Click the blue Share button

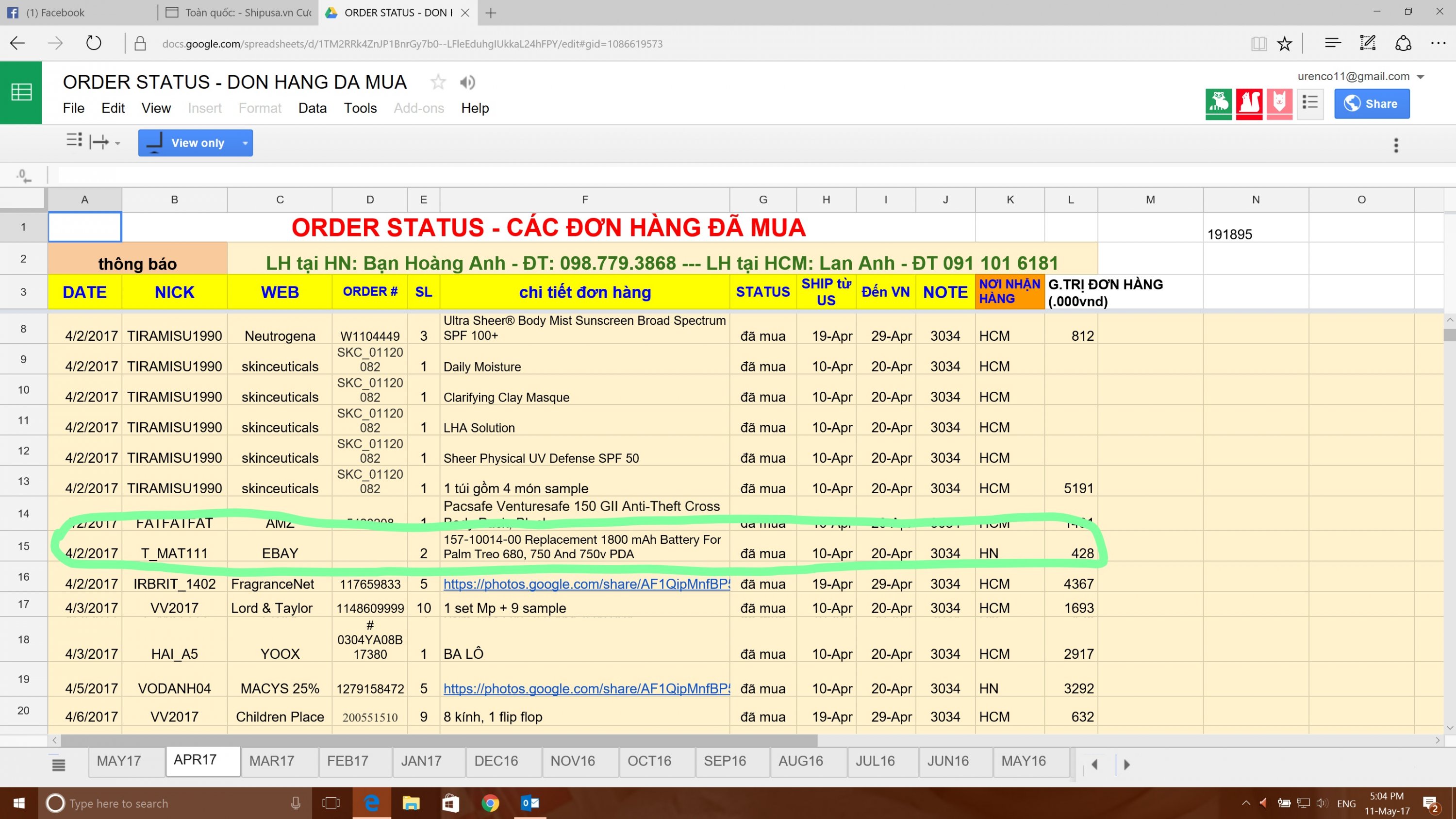[1372, 104]
